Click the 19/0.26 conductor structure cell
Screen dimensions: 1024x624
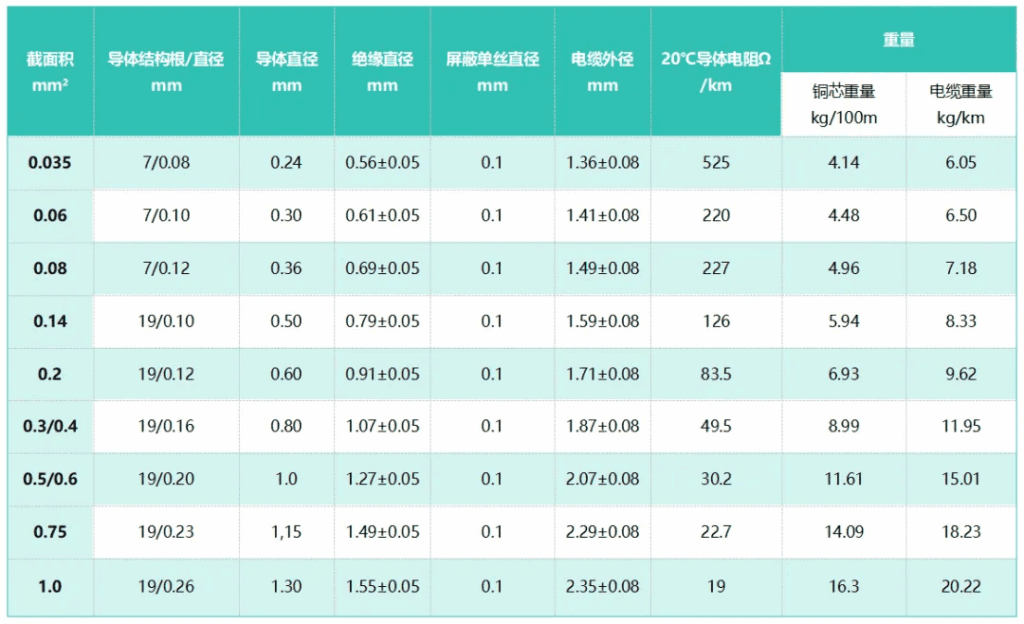point(166,586)
